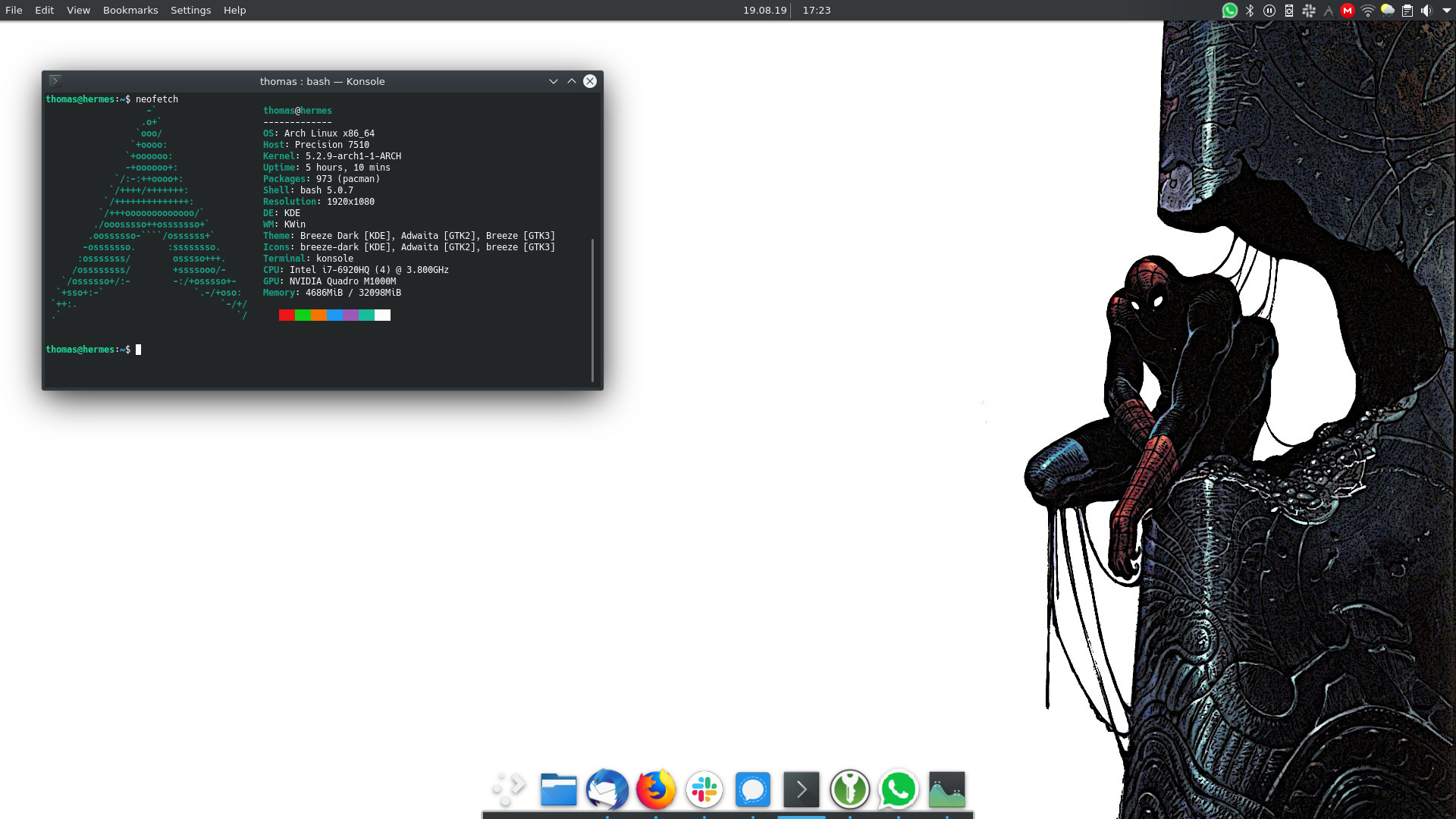
Task: Click the Konsole vertical scrollbar
Action: pyautogui.click(x=592, y=309)
